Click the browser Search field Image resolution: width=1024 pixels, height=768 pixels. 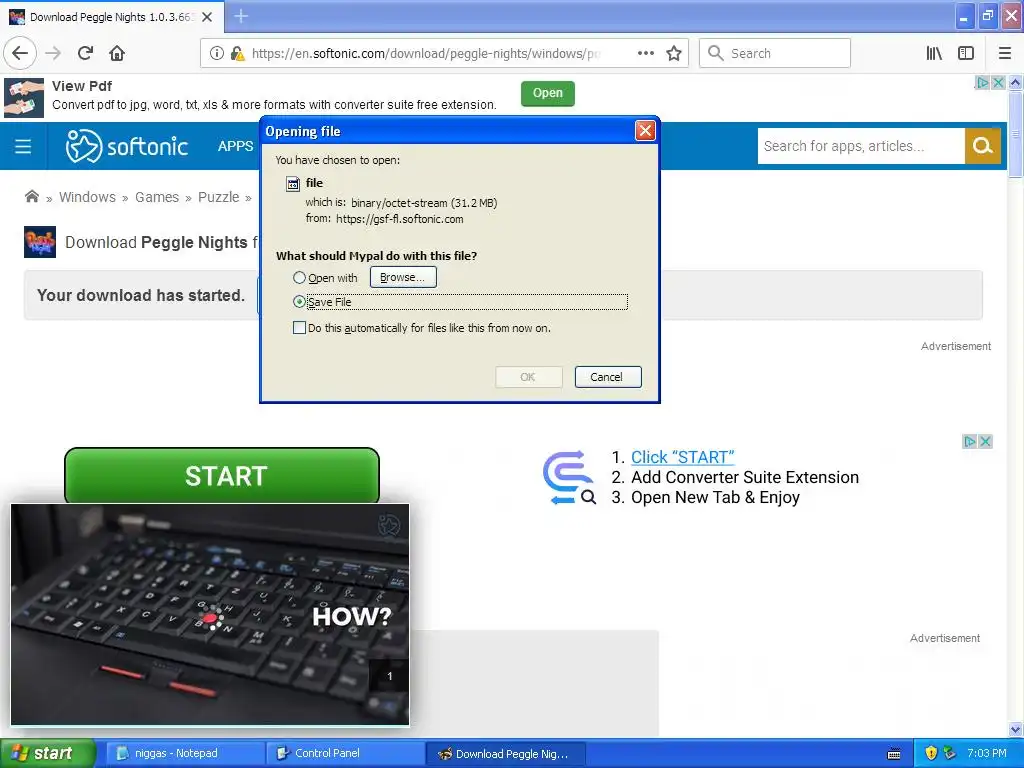point(775,54)
